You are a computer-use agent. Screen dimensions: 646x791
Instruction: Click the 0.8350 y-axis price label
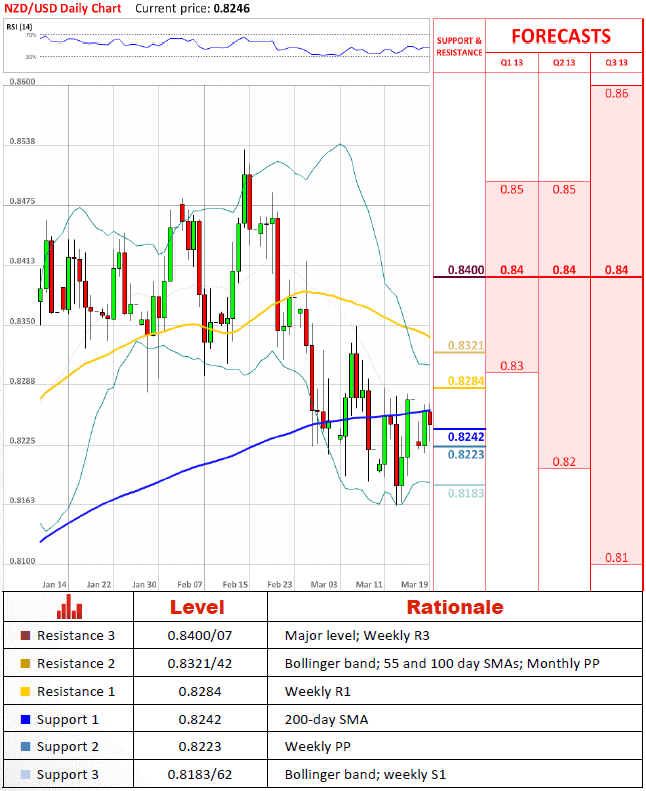click(23, 321)
